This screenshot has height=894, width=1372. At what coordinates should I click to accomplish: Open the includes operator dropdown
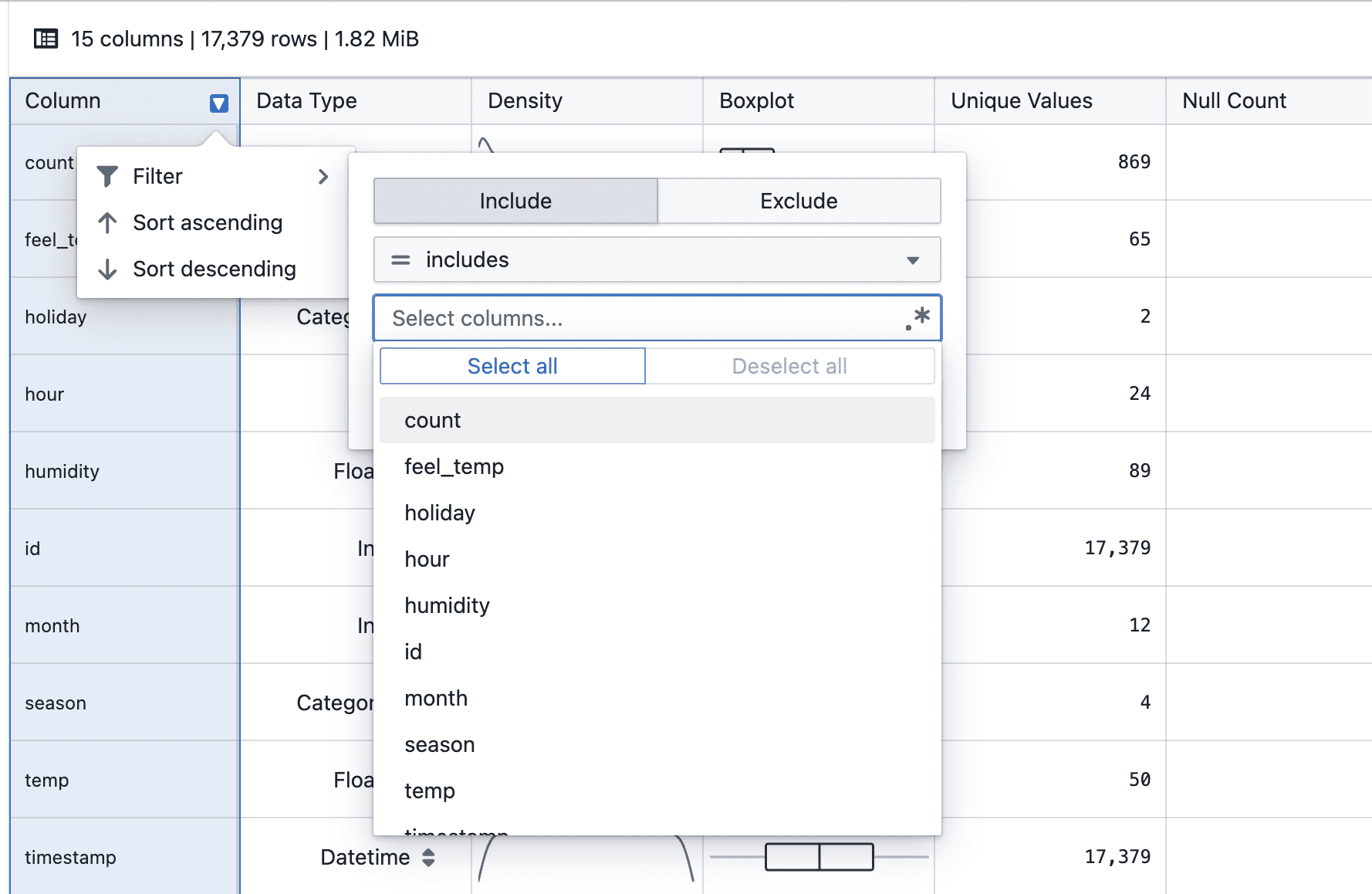pyautogui.click(x=656, y=260)
